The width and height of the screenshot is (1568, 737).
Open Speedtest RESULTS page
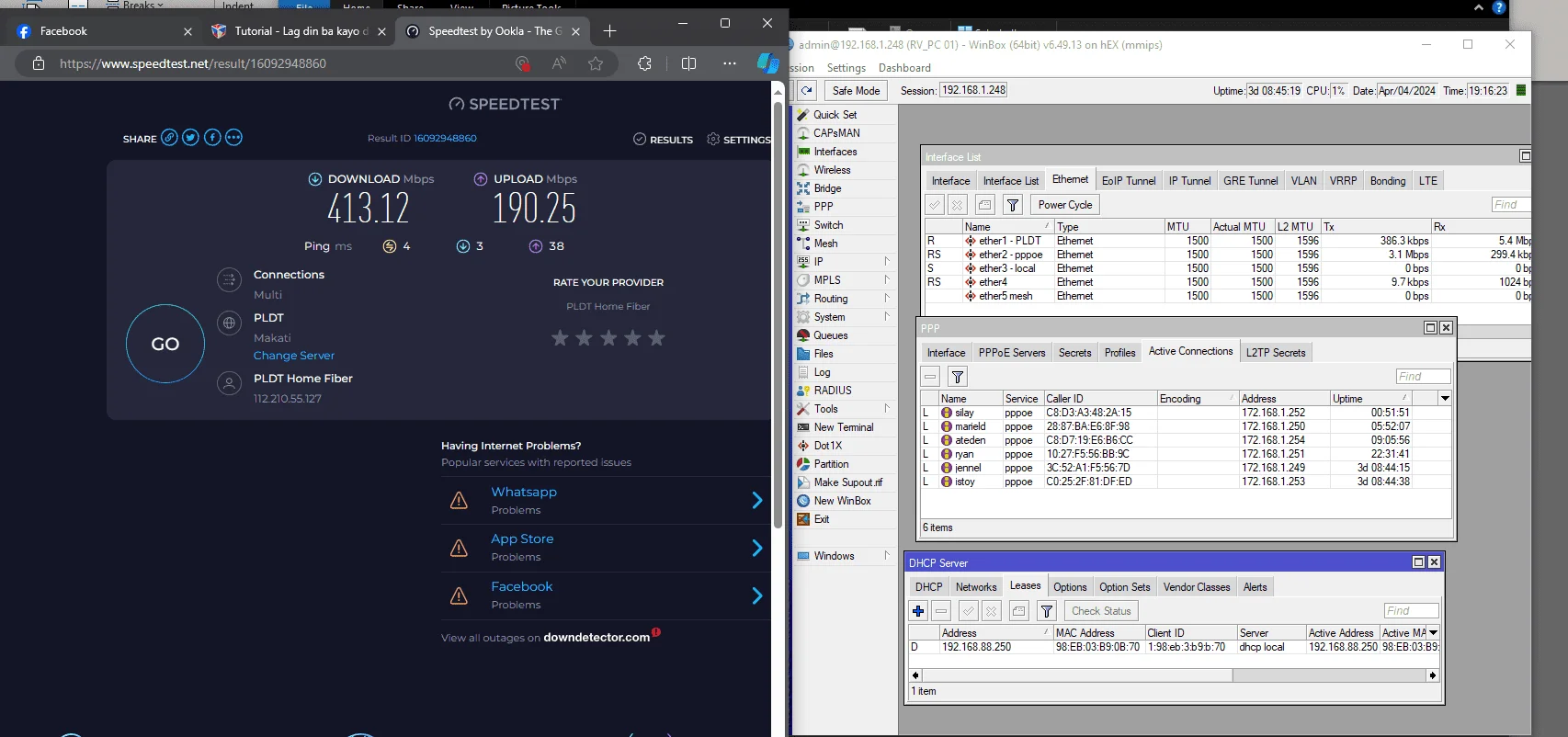[663, 140]
